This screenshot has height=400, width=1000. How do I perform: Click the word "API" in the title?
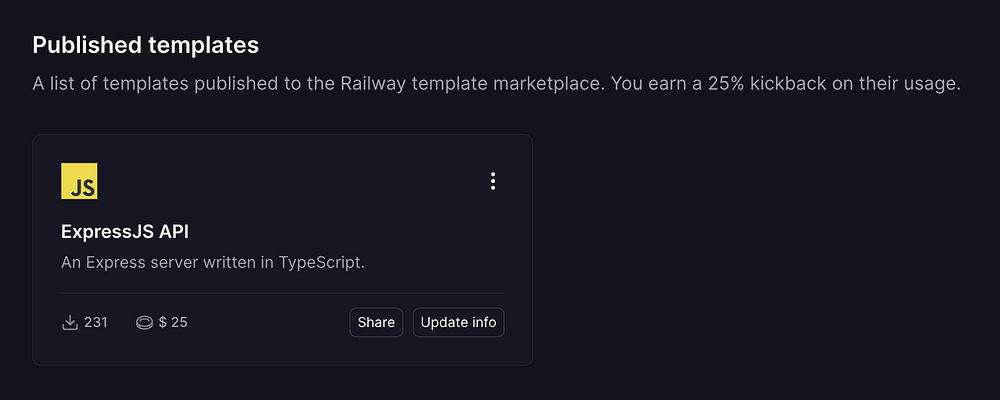click(171, 231)
